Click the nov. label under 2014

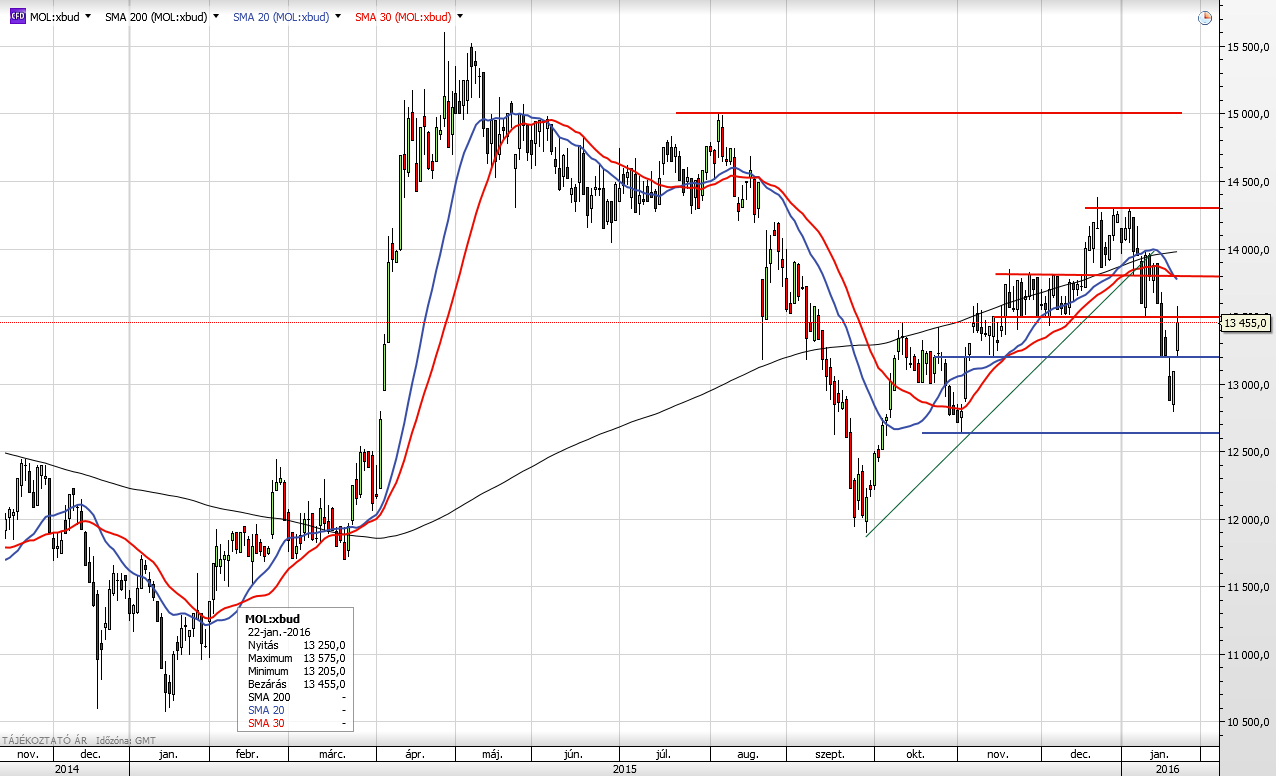27,753
